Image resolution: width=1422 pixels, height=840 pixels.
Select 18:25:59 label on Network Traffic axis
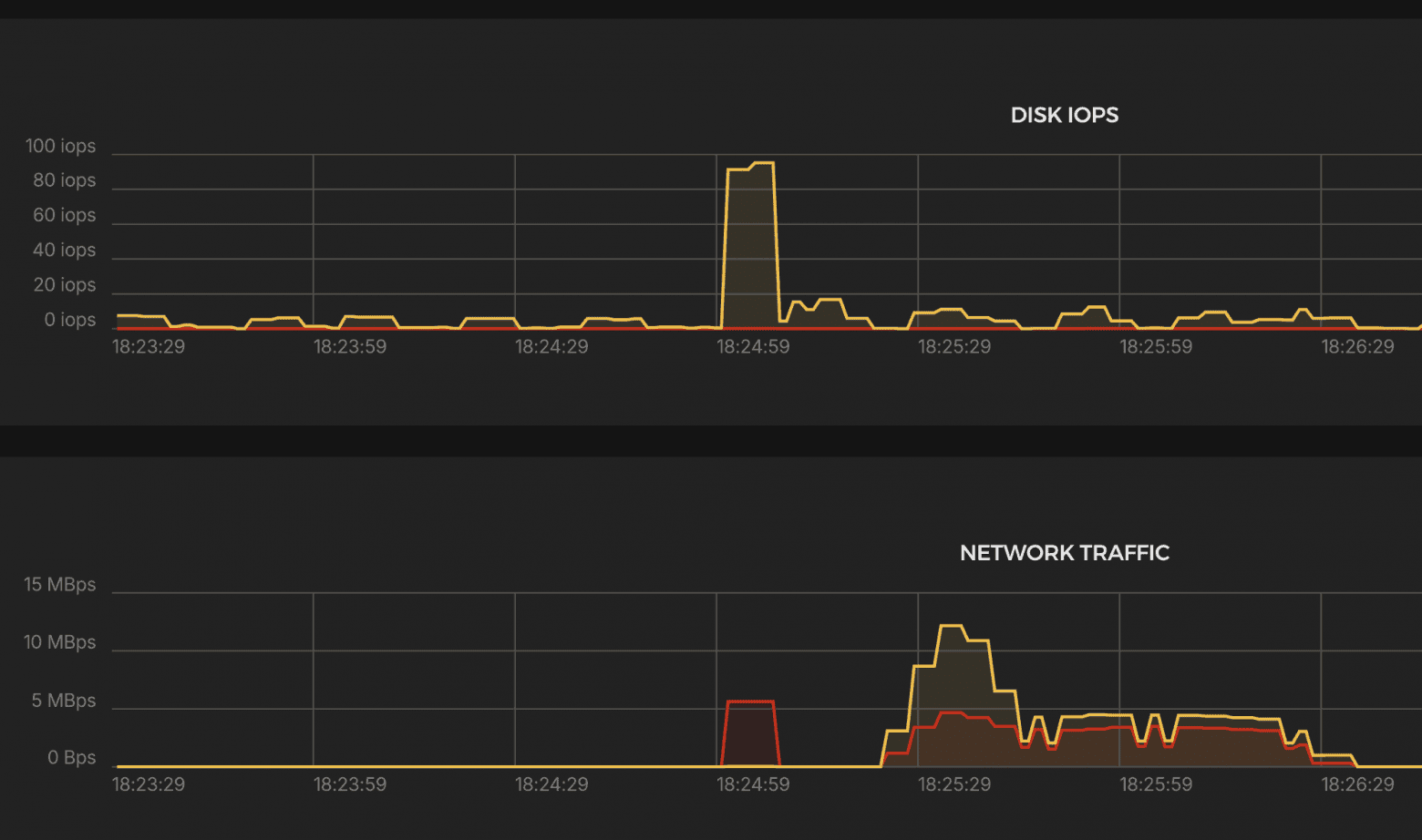[x=1156, y=784]
